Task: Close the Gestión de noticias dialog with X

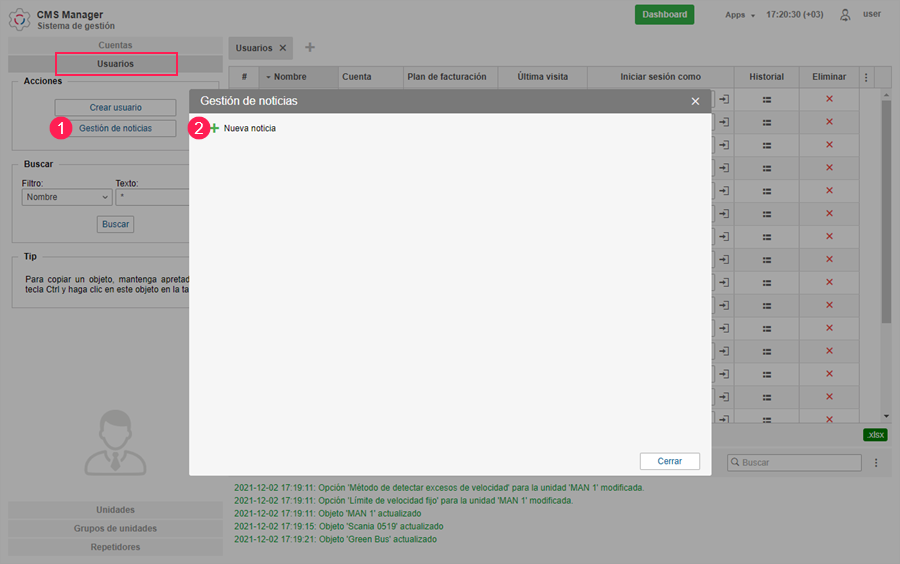Action: point(695,101)
